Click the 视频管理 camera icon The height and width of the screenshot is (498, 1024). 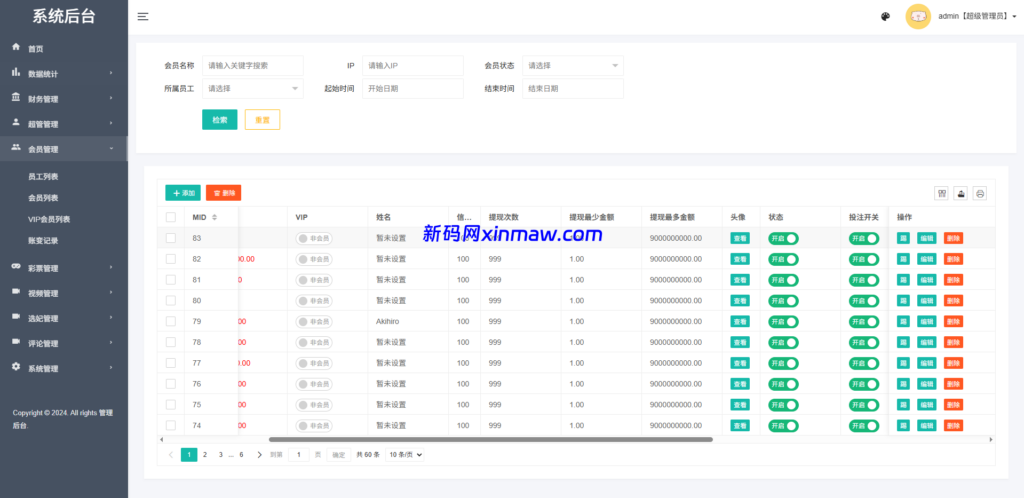pyautogui.click(x=16, y=292)
